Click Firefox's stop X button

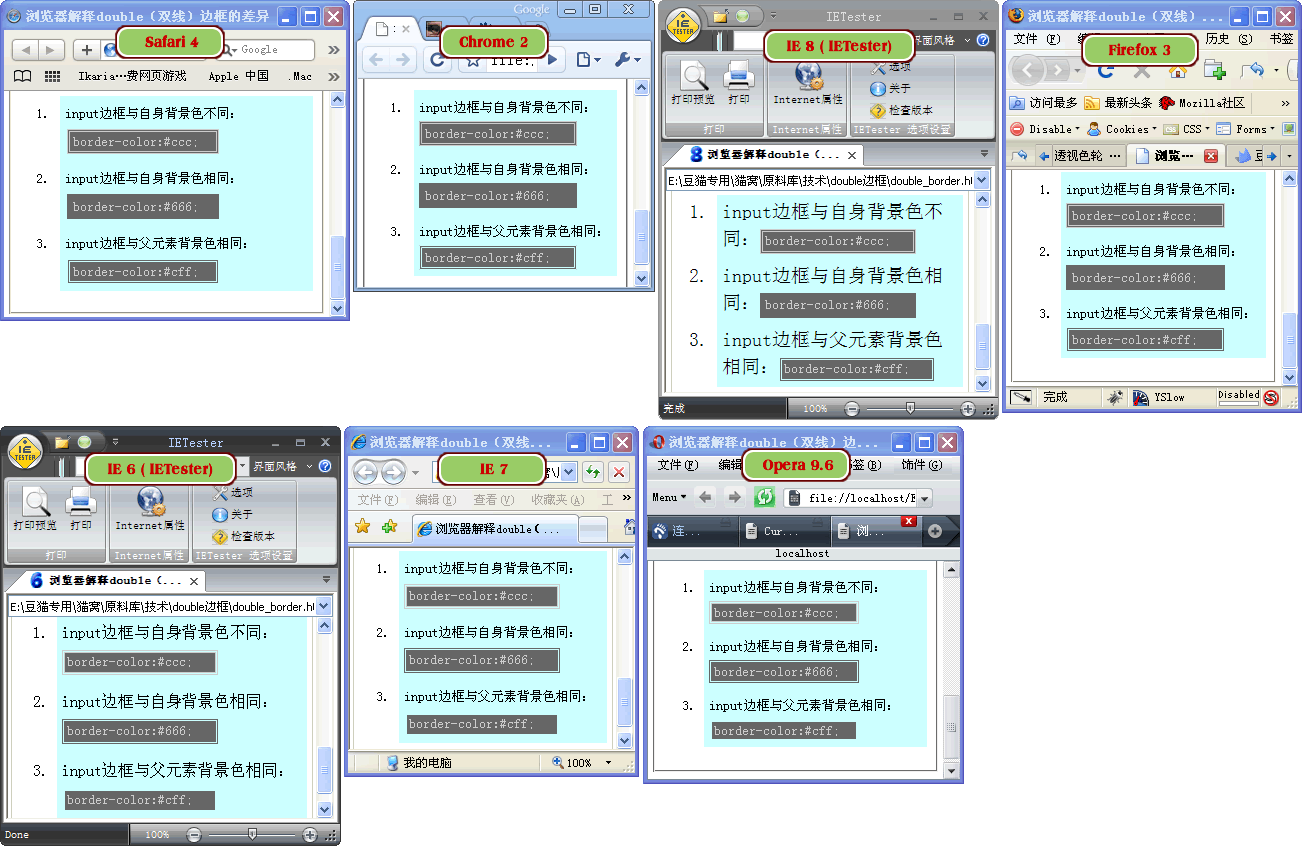(1141, 71)
